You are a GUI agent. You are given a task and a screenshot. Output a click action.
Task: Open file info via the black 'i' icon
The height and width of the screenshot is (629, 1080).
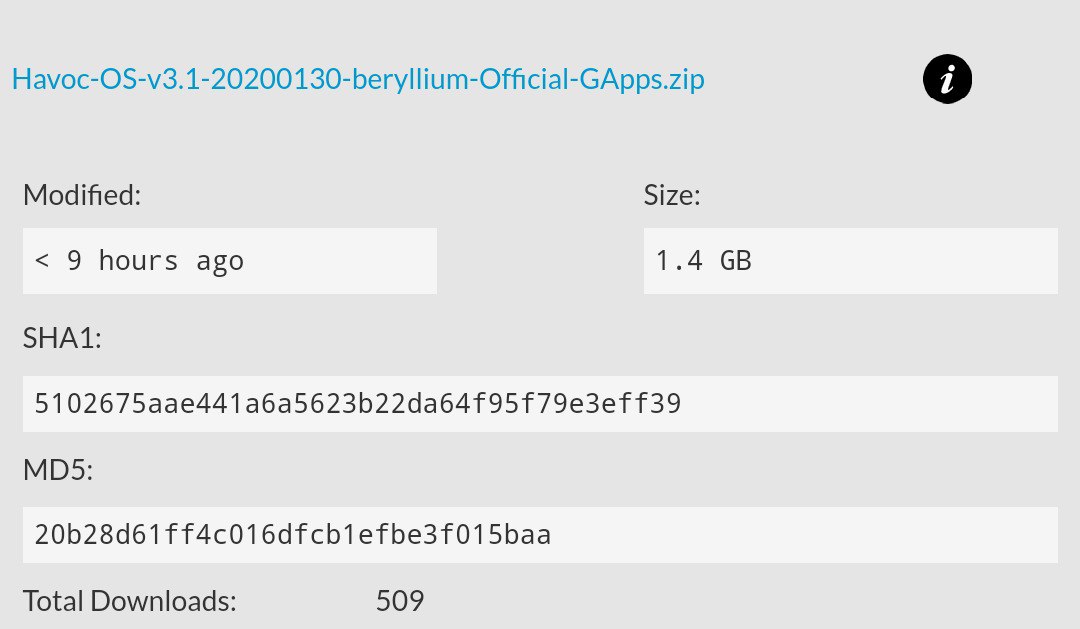(947, 80)
